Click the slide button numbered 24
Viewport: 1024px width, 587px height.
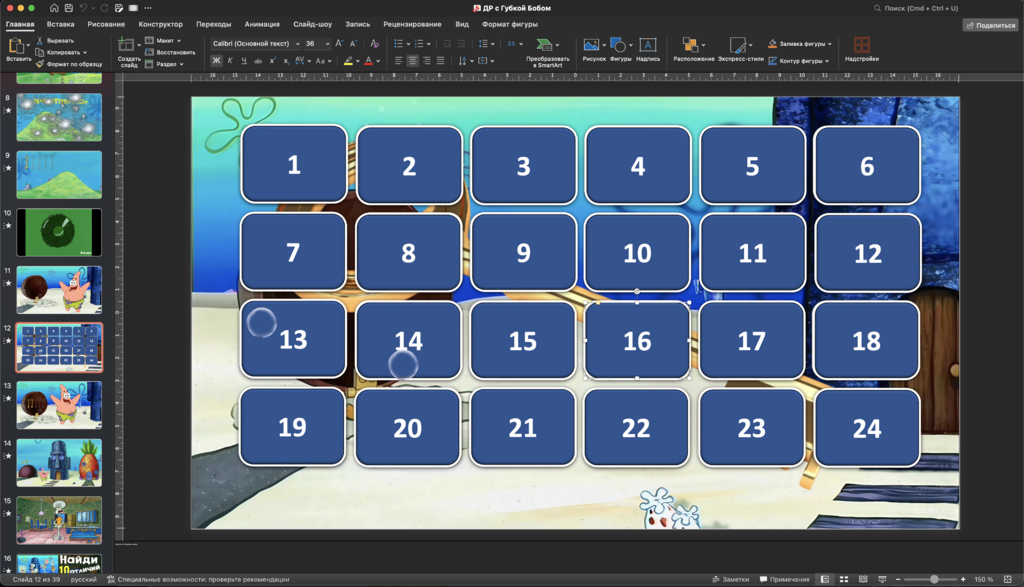click(x=867, y=428)
